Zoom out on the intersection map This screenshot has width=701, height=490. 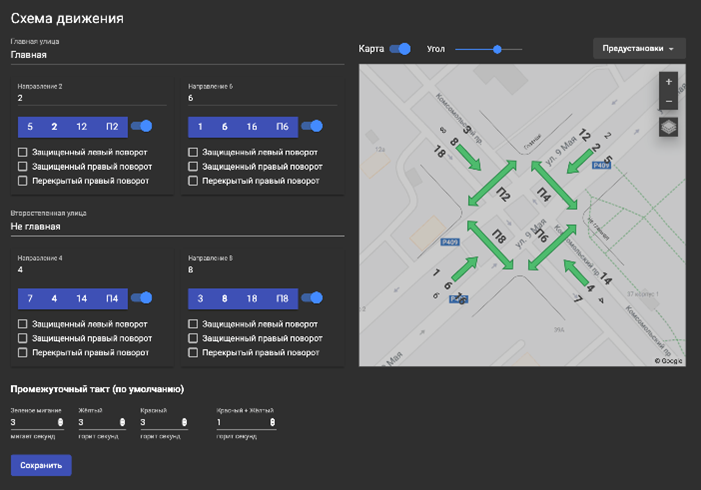668,101
